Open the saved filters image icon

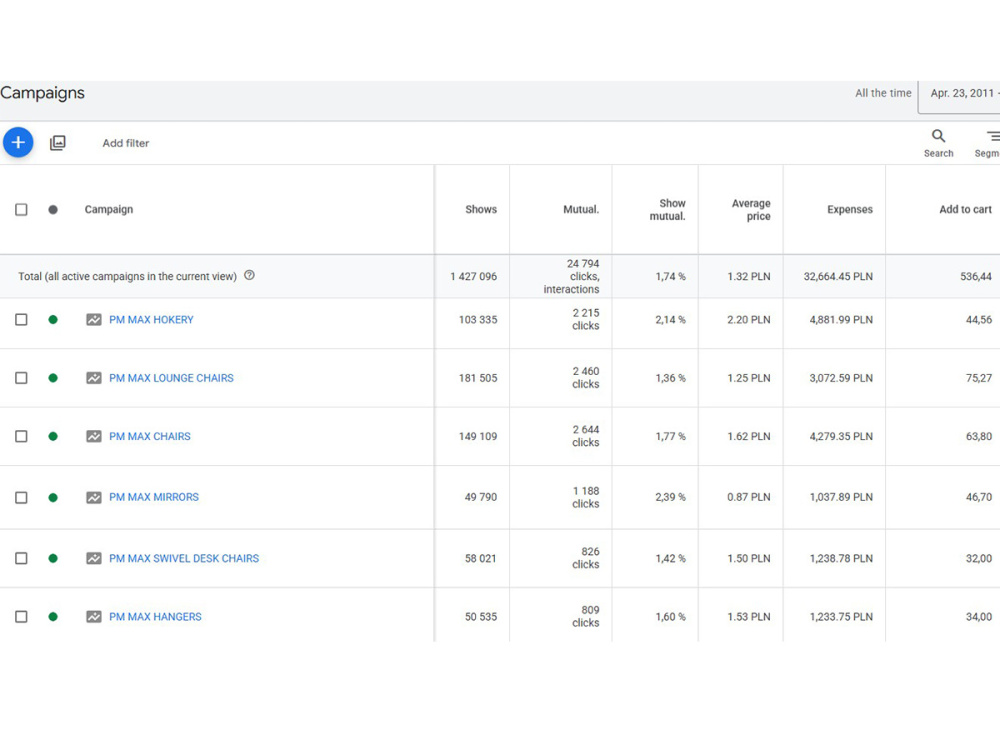click(x=58, y=143)
